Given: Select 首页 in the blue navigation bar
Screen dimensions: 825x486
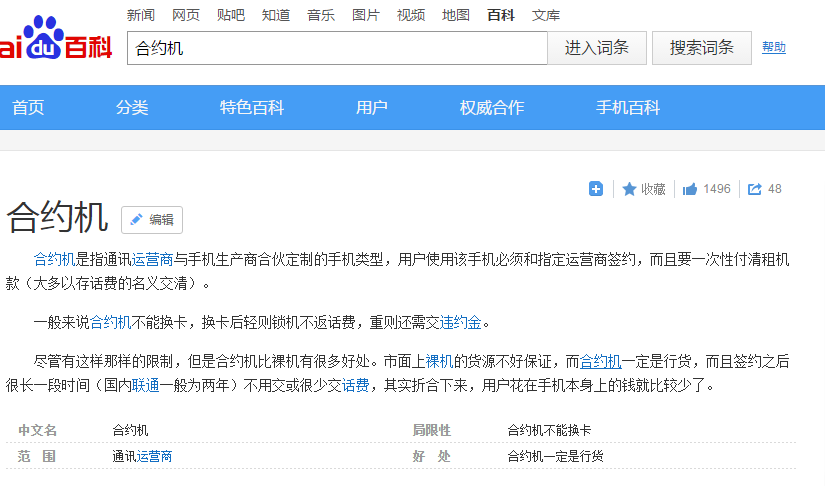Looking at the screenshot, I should tap(28, 108).
